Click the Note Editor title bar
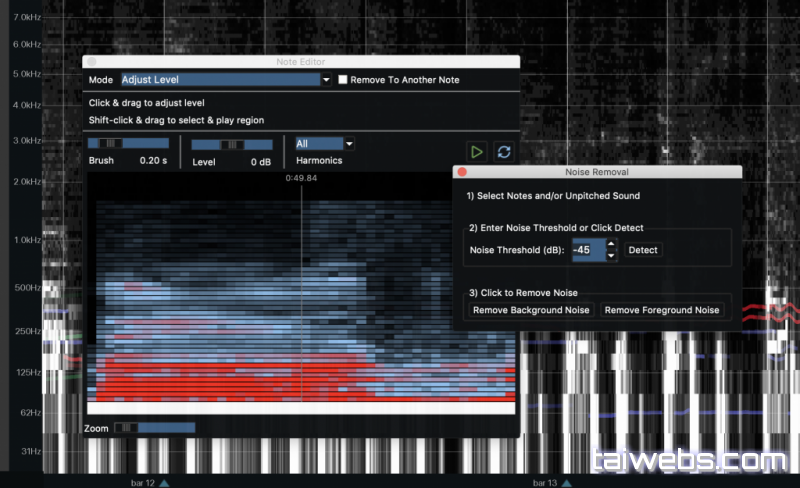The width and height of the screenshot is (800, 488). (x=300, y=62)
